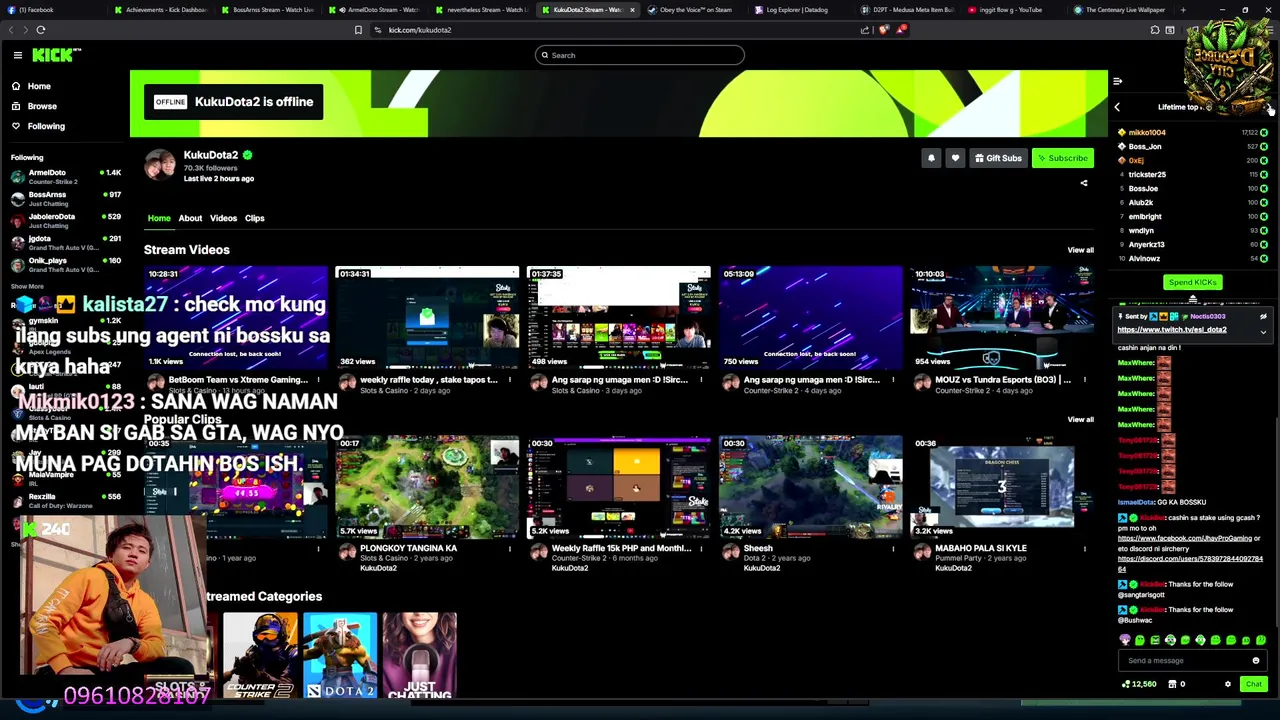The image size is (1280, 720).
Task: Go back in the browser
Action: click(x=11, y=30)
